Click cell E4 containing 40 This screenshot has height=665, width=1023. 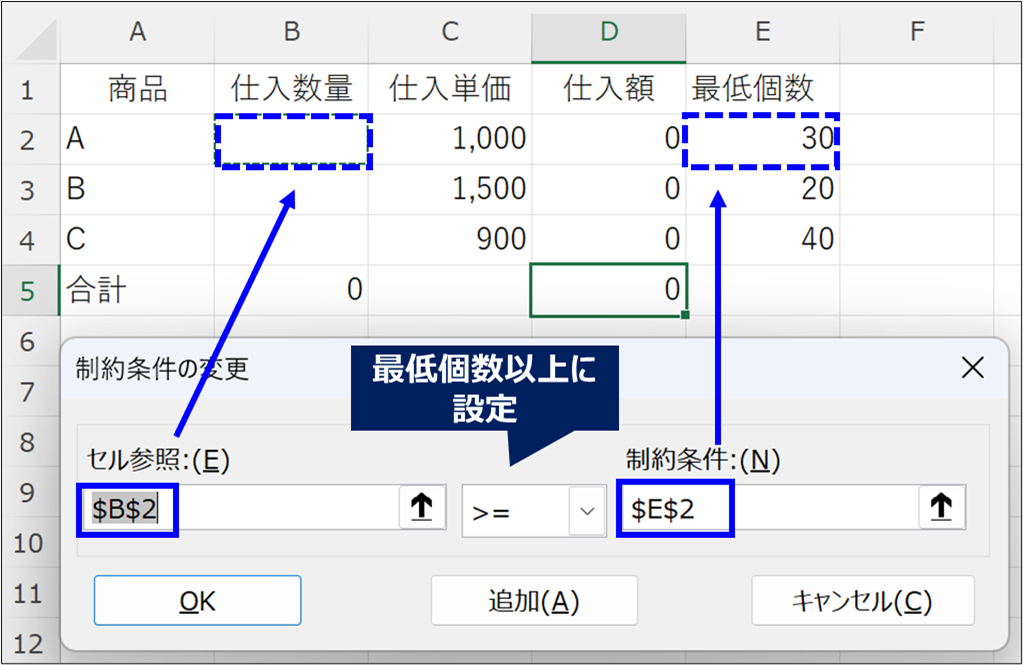tap(762, 240)
